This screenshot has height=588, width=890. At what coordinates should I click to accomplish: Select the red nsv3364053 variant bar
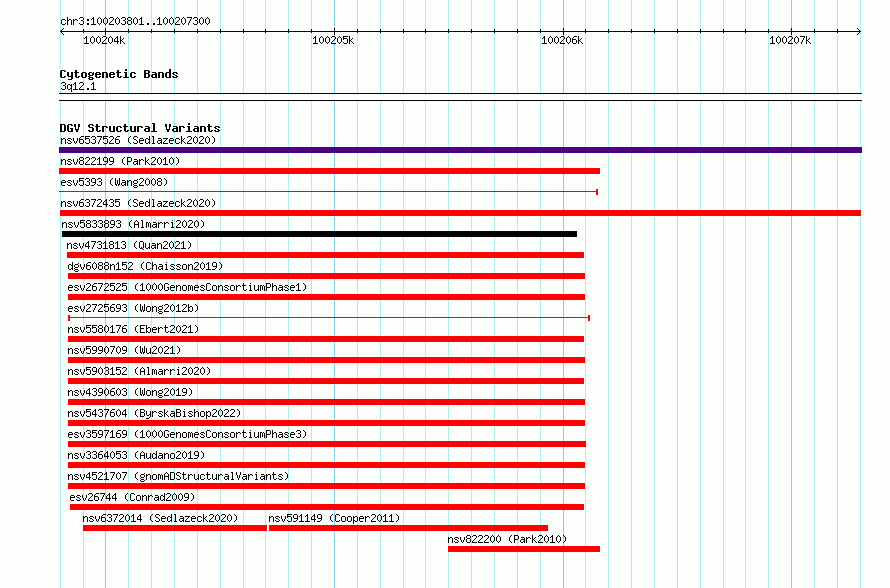point(326,465)
